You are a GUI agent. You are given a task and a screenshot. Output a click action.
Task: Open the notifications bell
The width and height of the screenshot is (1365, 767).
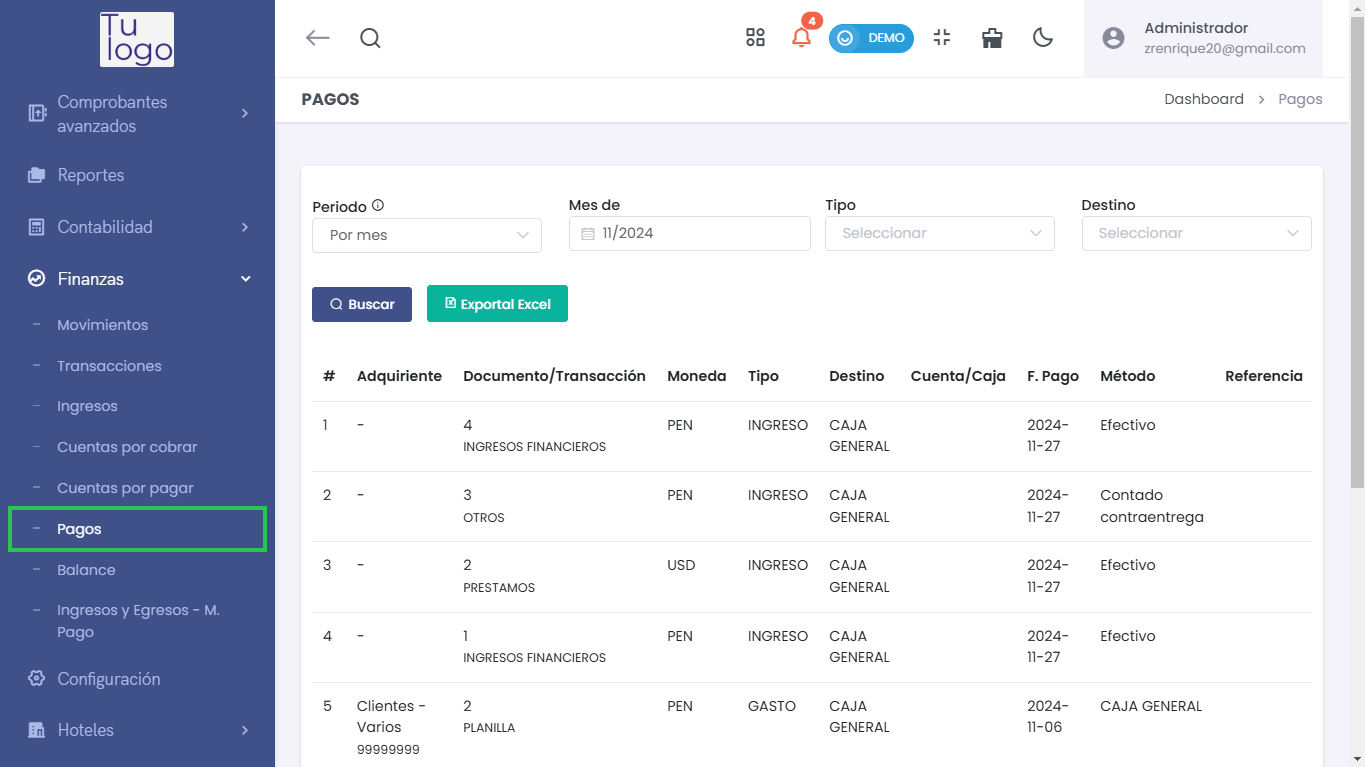(801, 38)
